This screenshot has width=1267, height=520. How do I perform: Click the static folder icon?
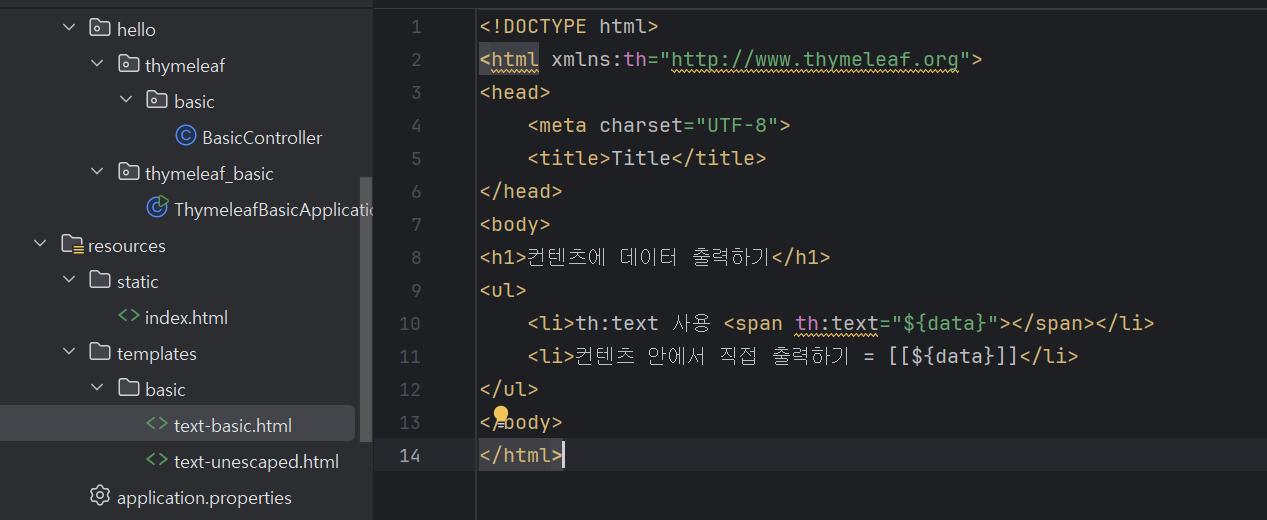pyautogui.click(x=99, y=281)
